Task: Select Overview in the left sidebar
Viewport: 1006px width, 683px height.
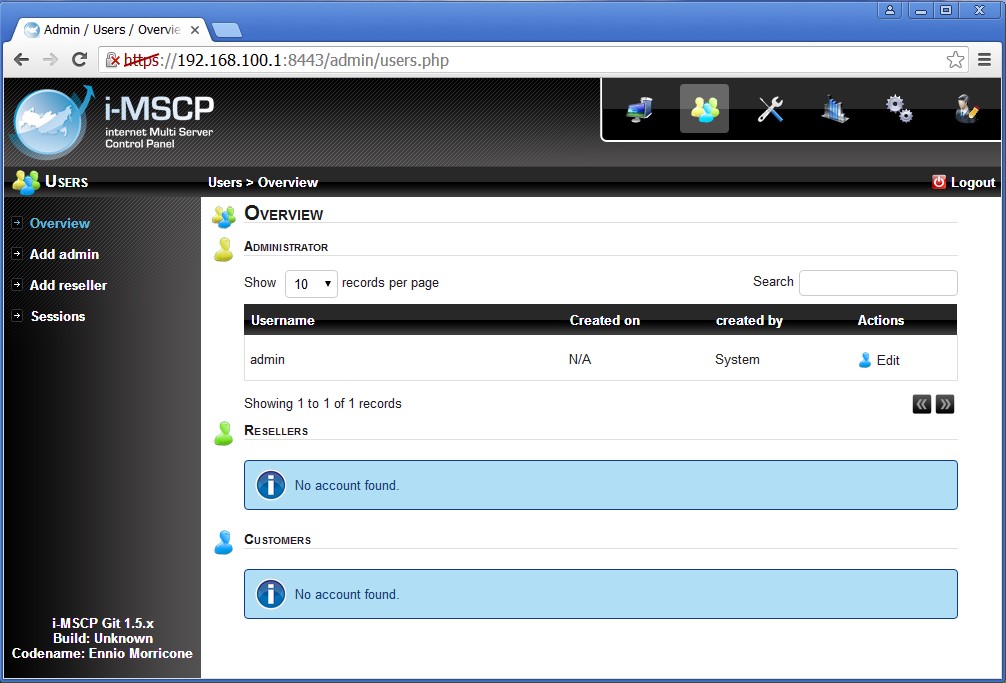Action: (x=59, y=224)
